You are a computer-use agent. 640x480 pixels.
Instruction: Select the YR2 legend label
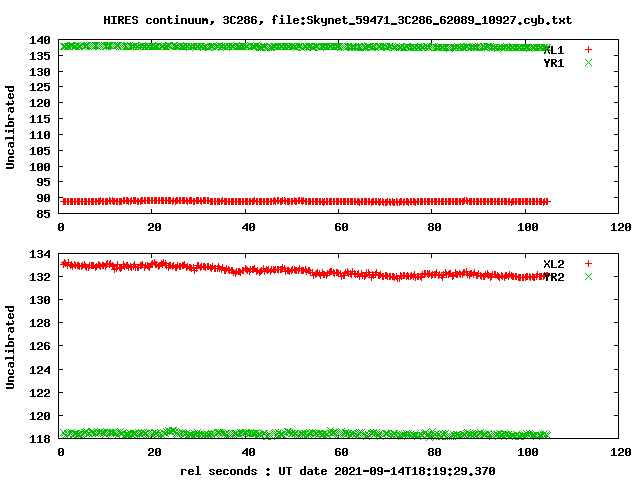click(554, 277)
